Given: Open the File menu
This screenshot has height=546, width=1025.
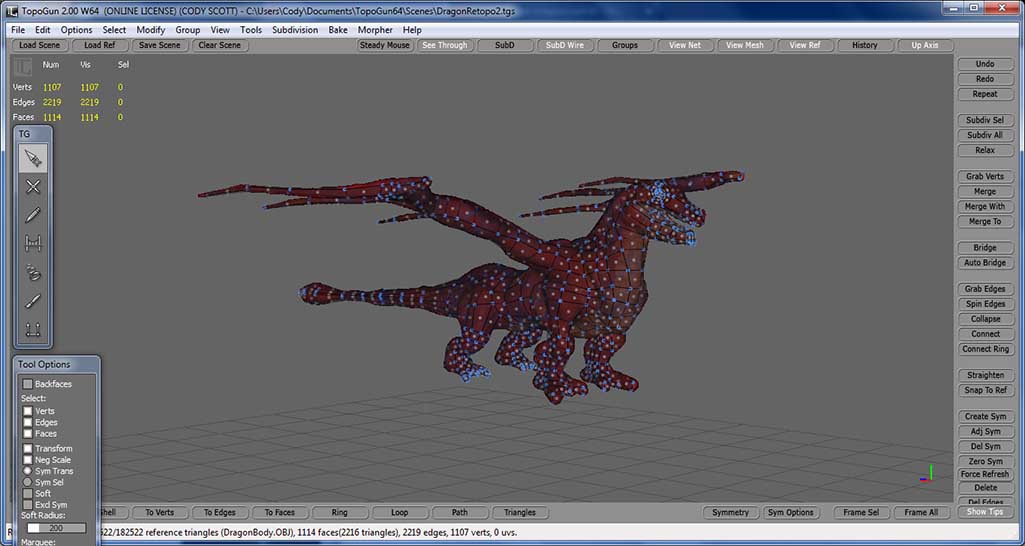Looking at the screenshot, I should (18, 30).
